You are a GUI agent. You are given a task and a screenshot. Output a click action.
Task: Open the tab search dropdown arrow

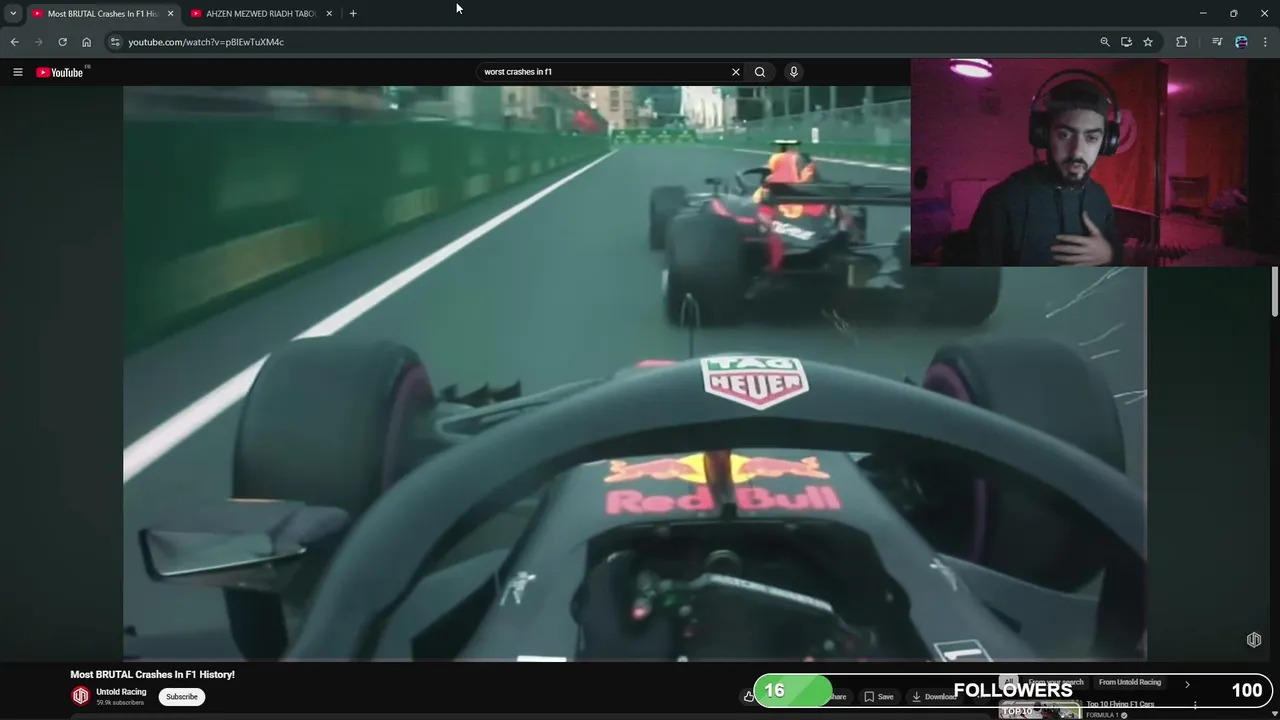pyautogui.click(x=13, y=13)
